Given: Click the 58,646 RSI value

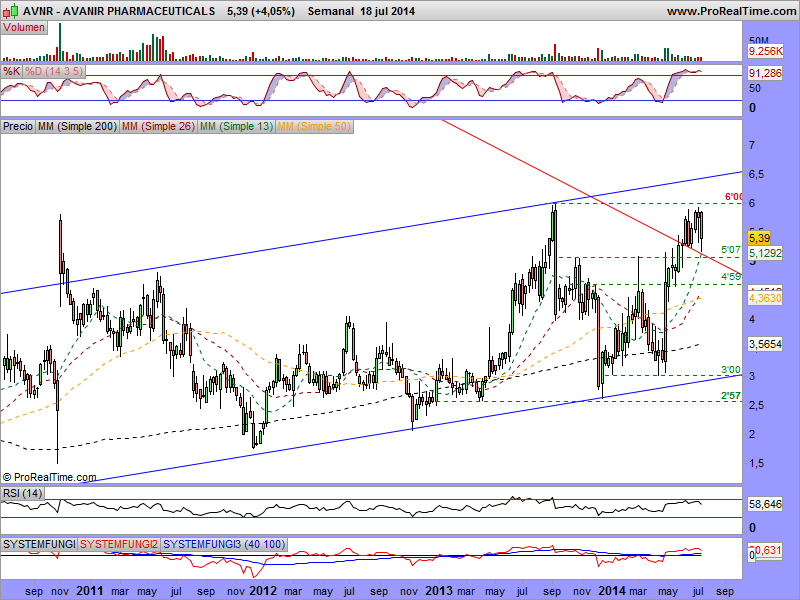Looking at the screenshot, I should (765, 505).
